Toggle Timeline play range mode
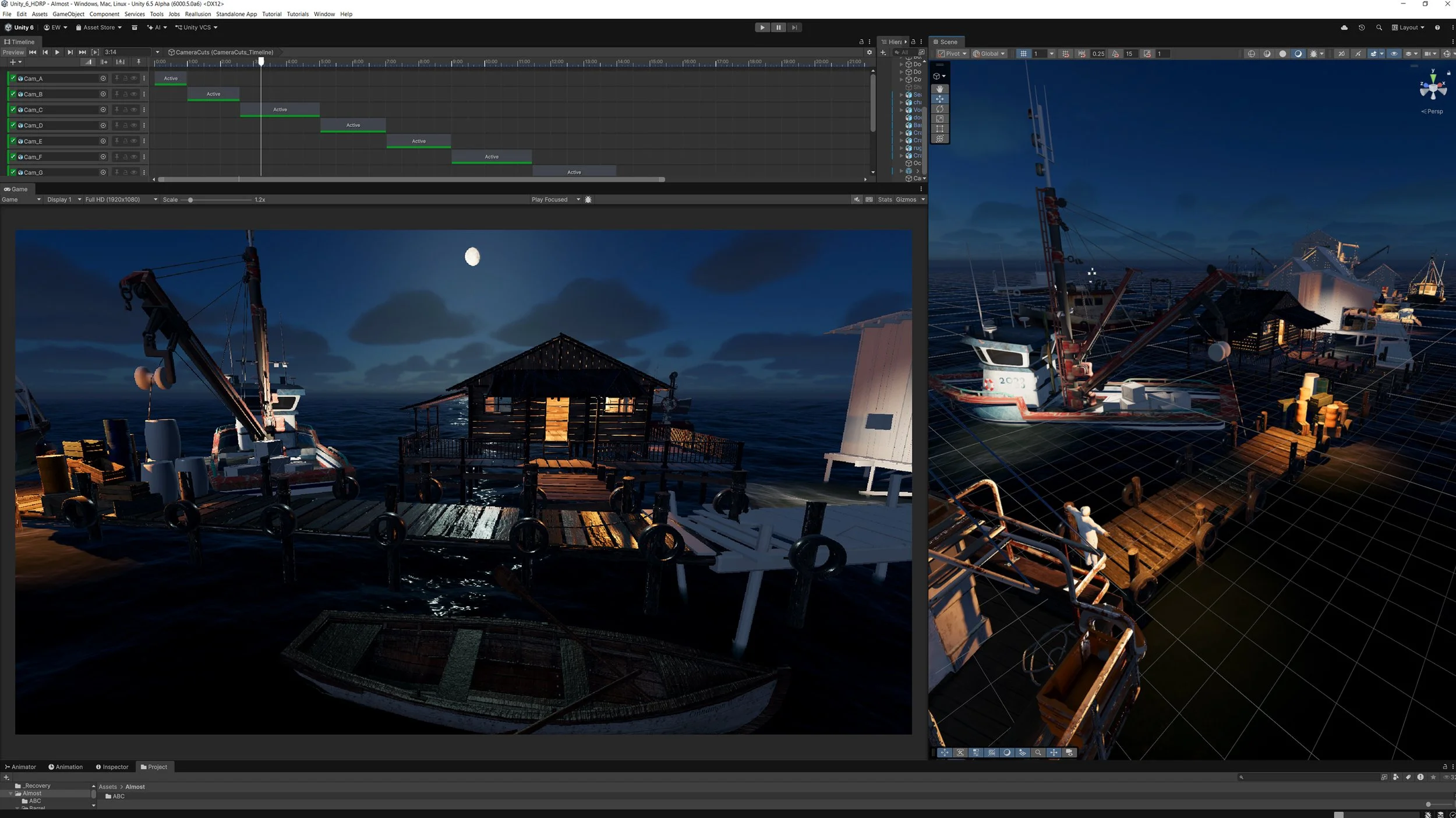1456x818 pixels. (95, 52)
